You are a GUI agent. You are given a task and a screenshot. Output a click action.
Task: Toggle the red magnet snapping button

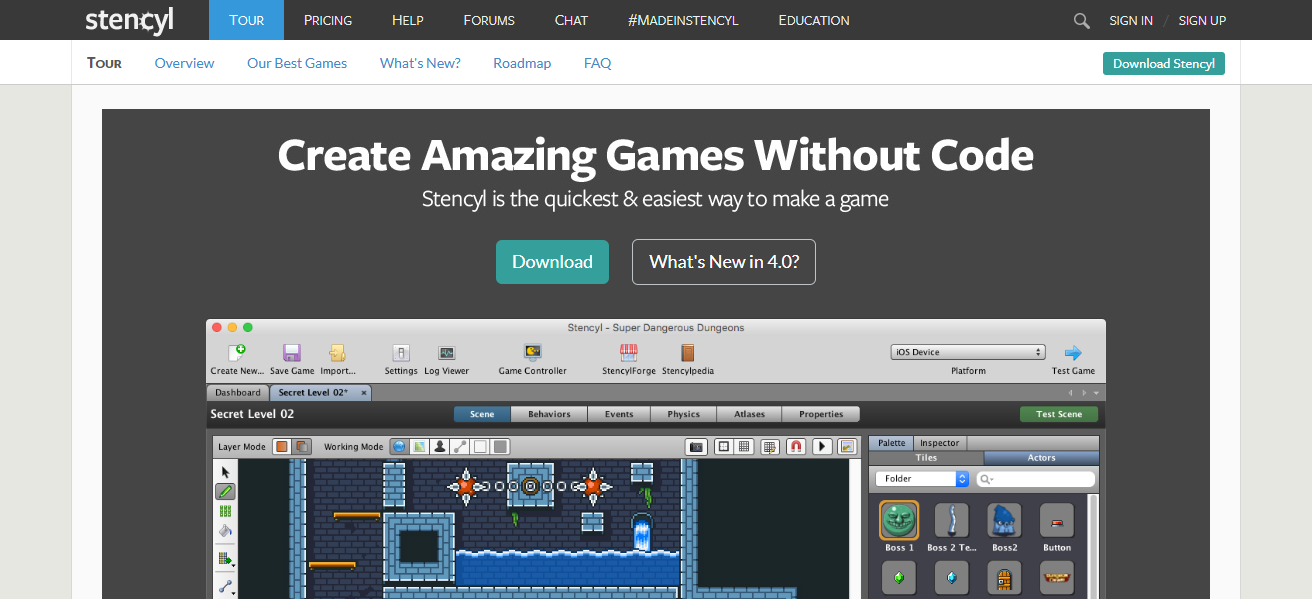pos(797,446)
